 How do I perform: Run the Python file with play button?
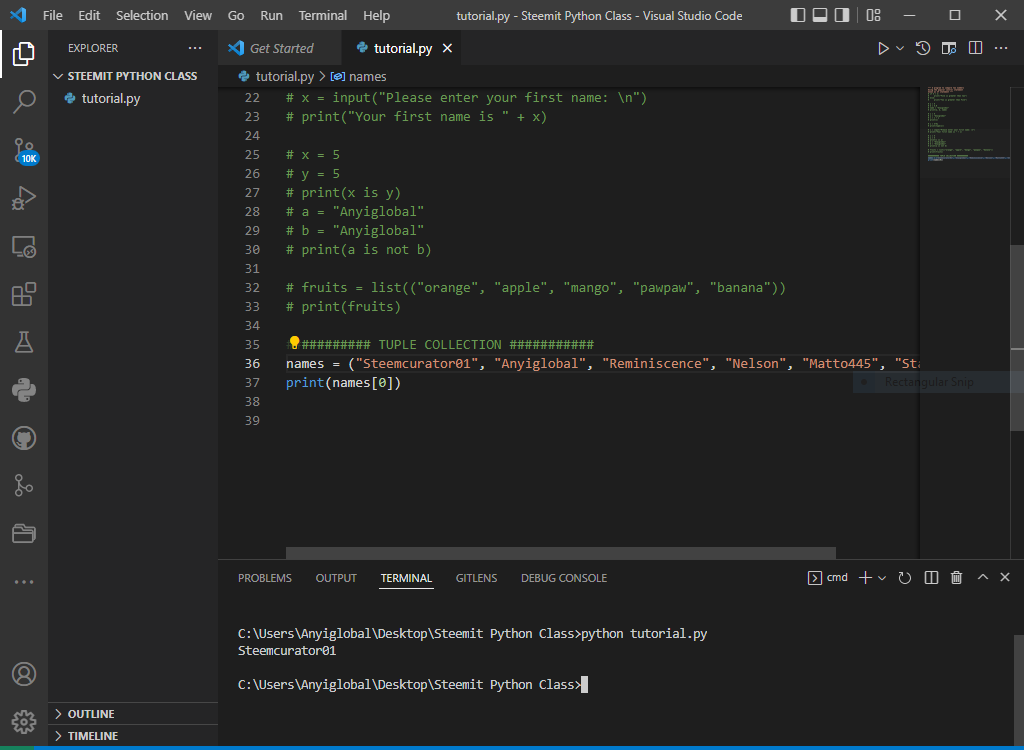[883, 48]
